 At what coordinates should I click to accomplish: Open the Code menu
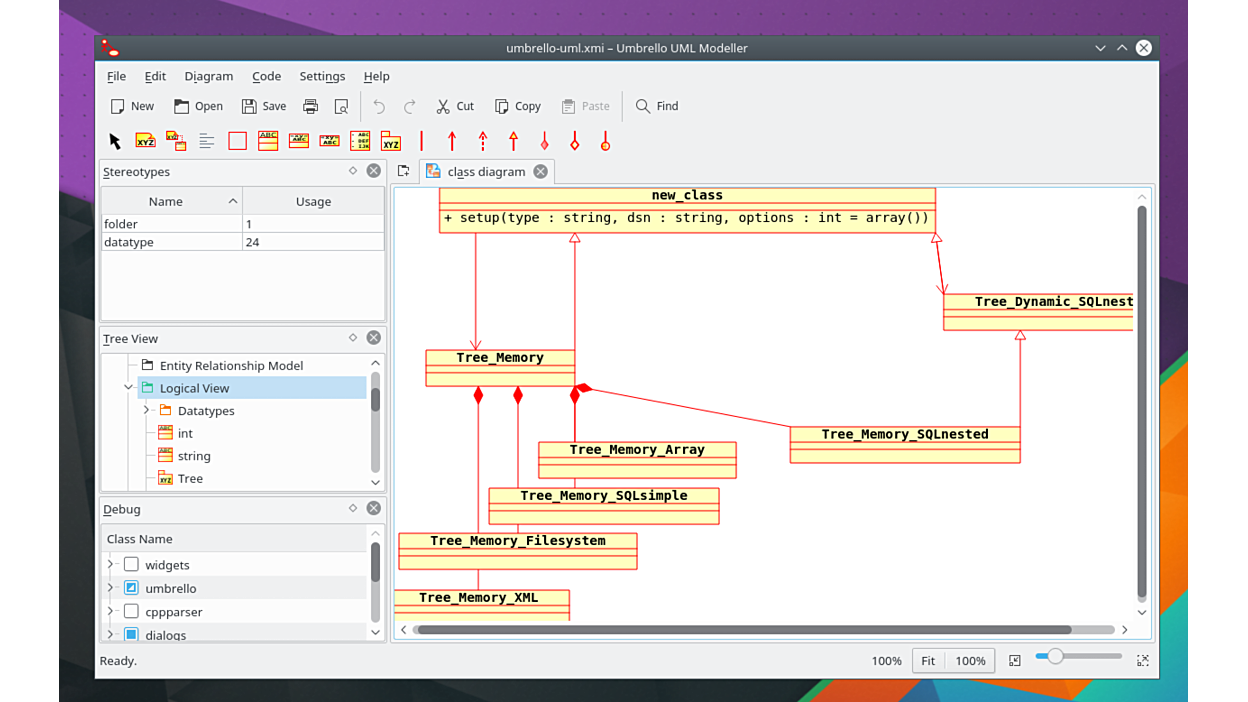coord(266,76)
